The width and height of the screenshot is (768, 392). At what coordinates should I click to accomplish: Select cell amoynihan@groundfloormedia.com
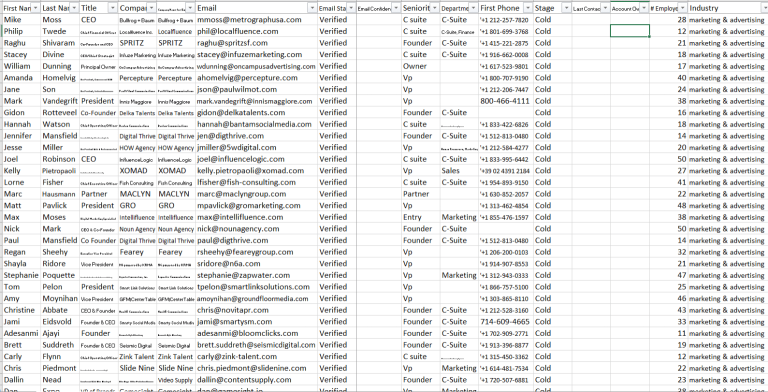point(257,298)
